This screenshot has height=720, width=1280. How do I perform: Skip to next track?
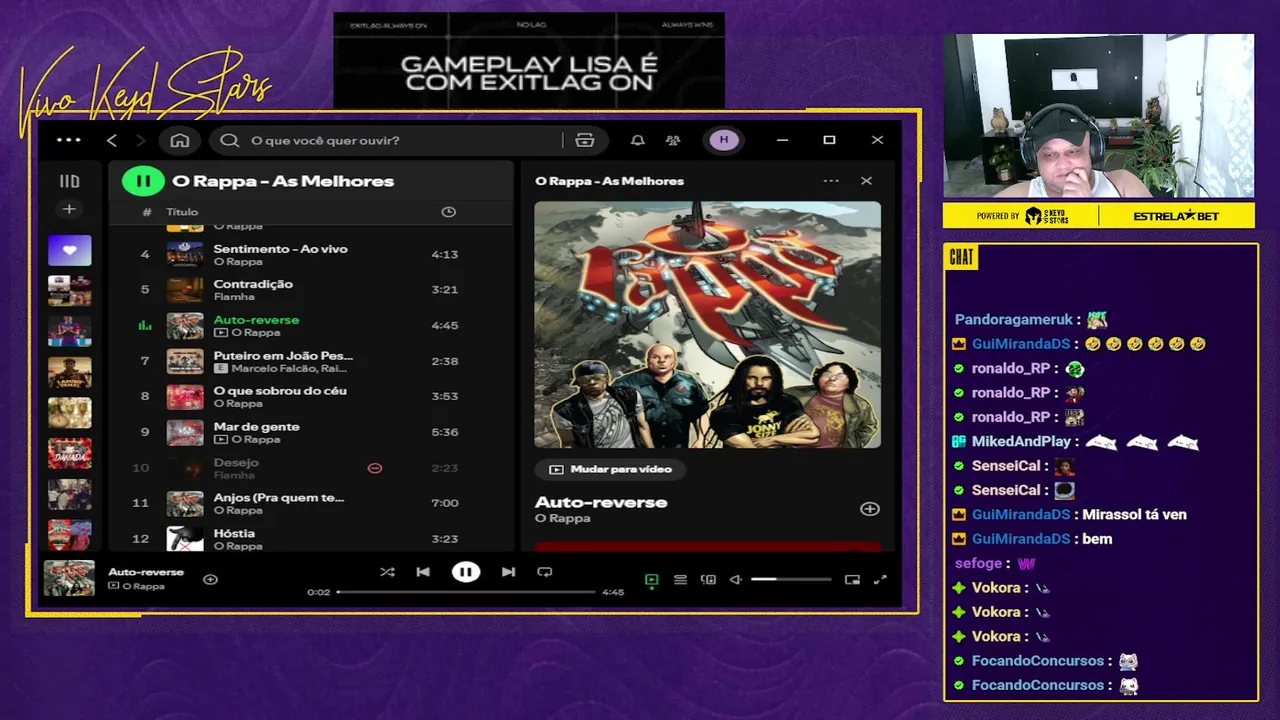pyautogui.click(x=508, y=572)
